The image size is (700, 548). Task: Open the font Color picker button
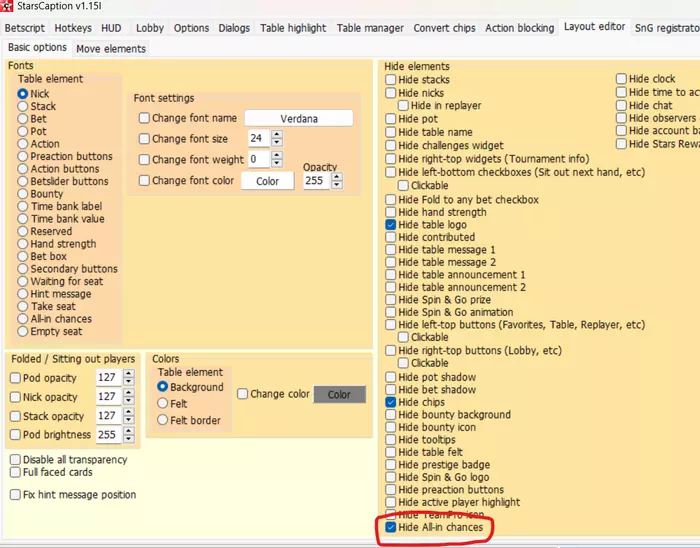[x=267, y=181]
